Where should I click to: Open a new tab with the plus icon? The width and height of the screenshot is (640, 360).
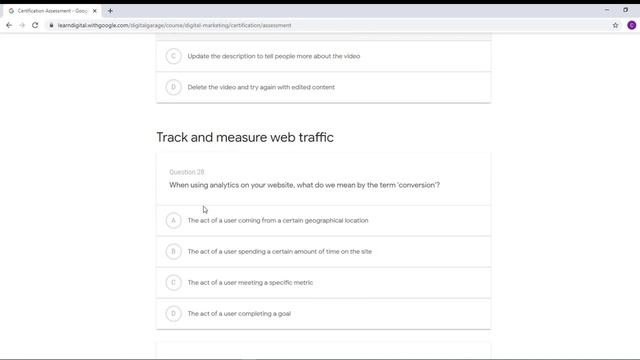point(110,11)
